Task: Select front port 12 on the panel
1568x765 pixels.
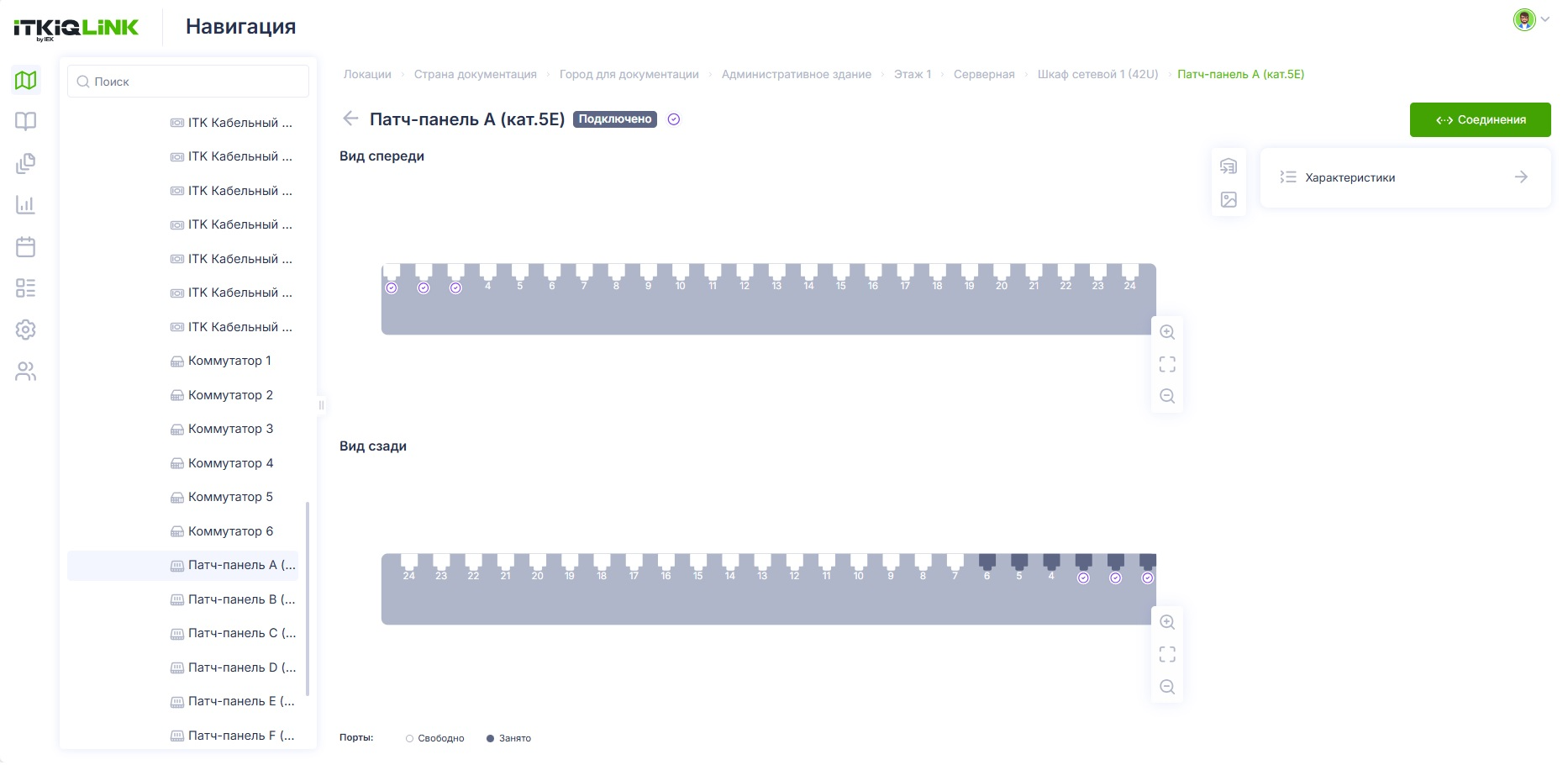Action: (745, 277)
